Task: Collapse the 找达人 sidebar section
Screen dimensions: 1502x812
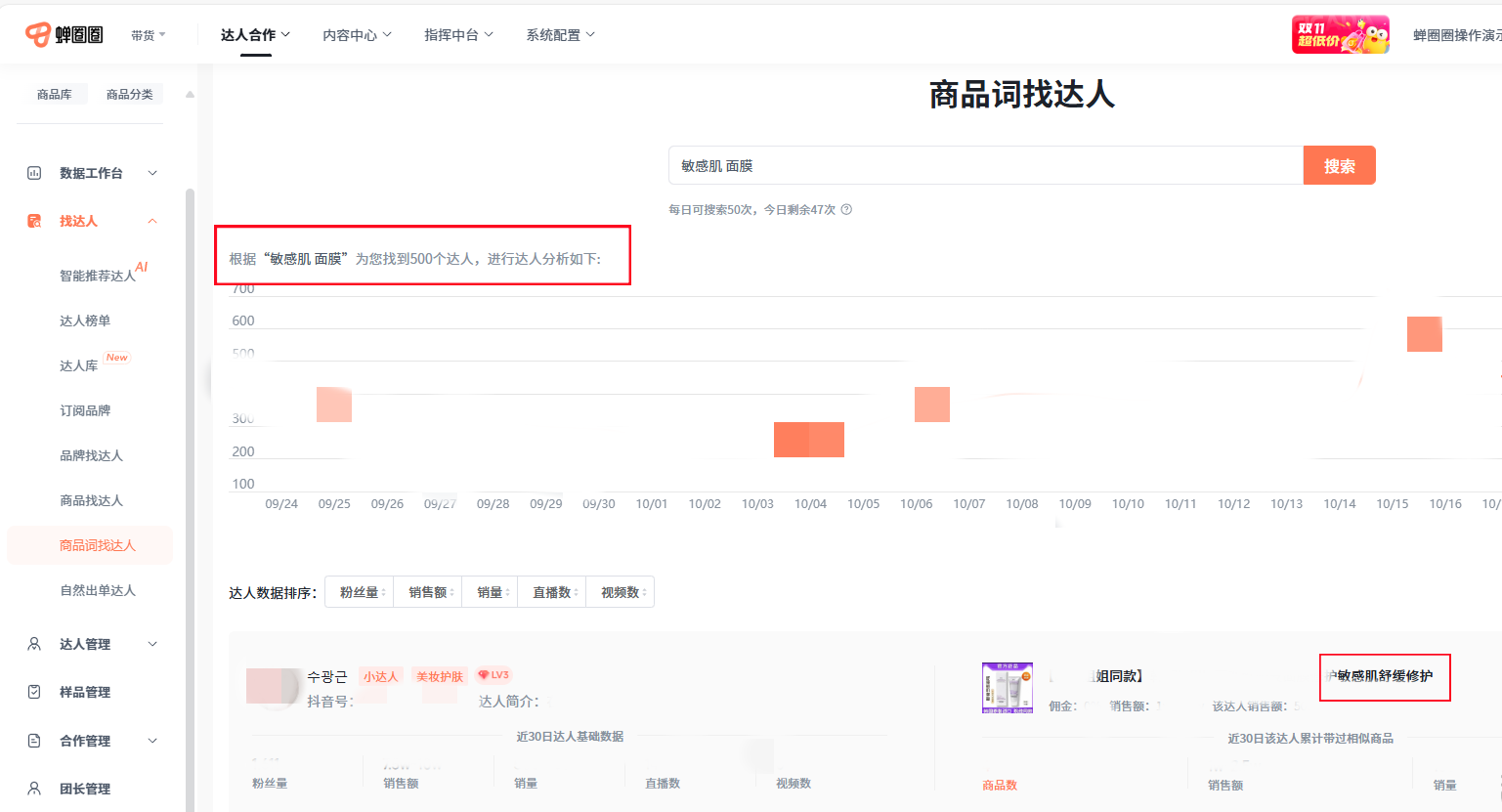Action: (152, 221)
